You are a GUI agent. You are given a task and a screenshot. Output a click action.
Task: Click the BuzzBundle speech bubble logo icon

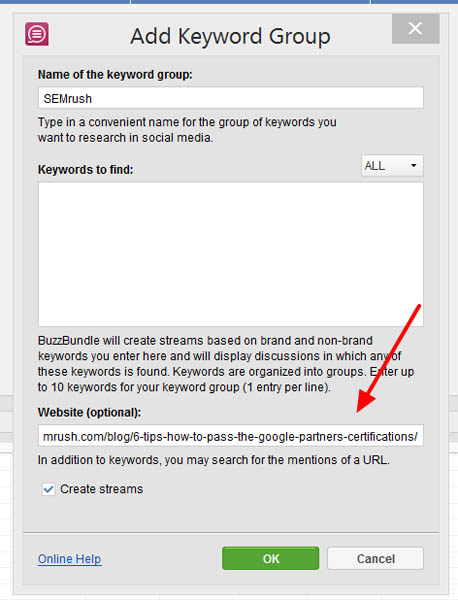point(37,34)
